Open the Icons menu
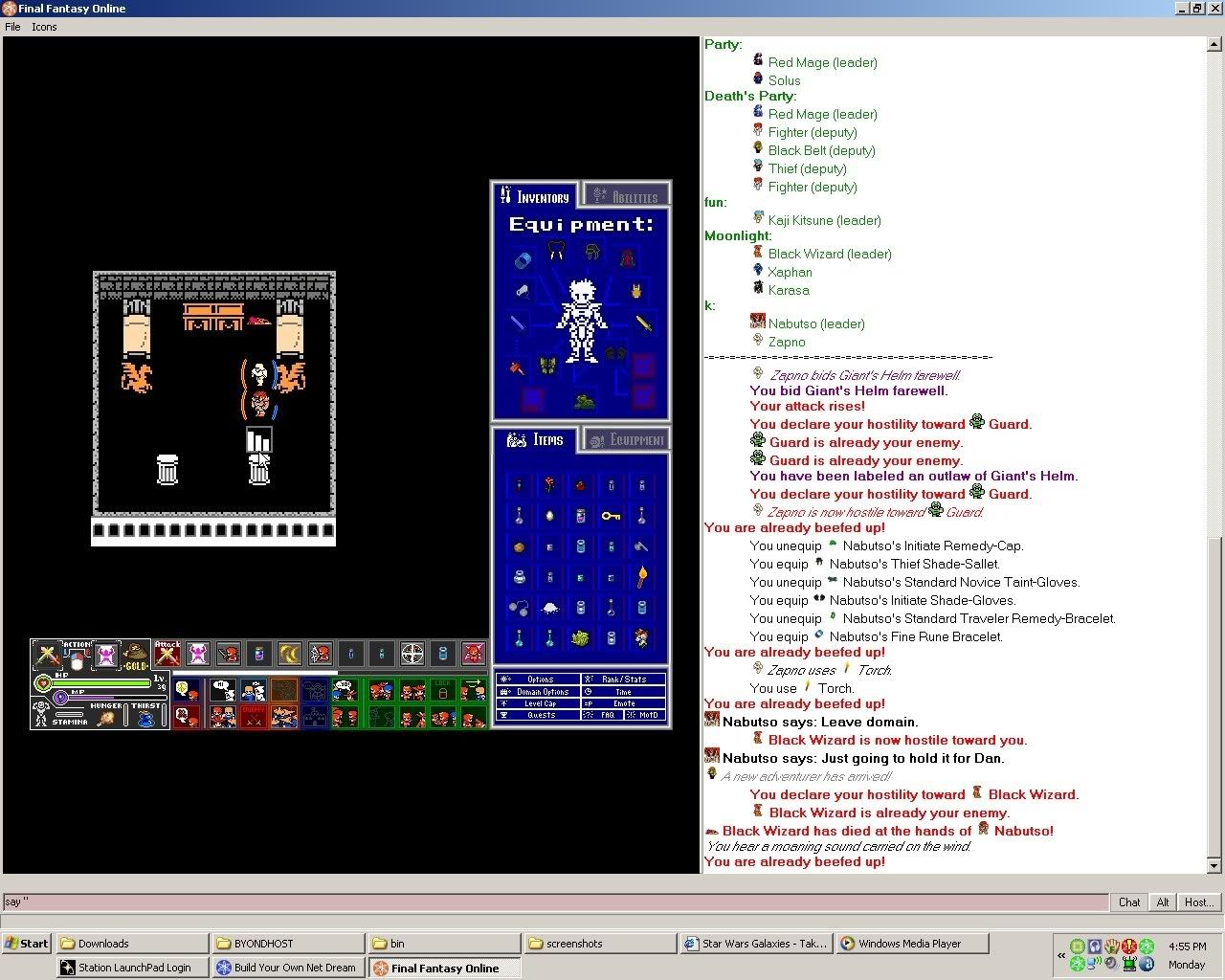The width and height of the screenshot is (1225, 980). click(x=44, y=27)
